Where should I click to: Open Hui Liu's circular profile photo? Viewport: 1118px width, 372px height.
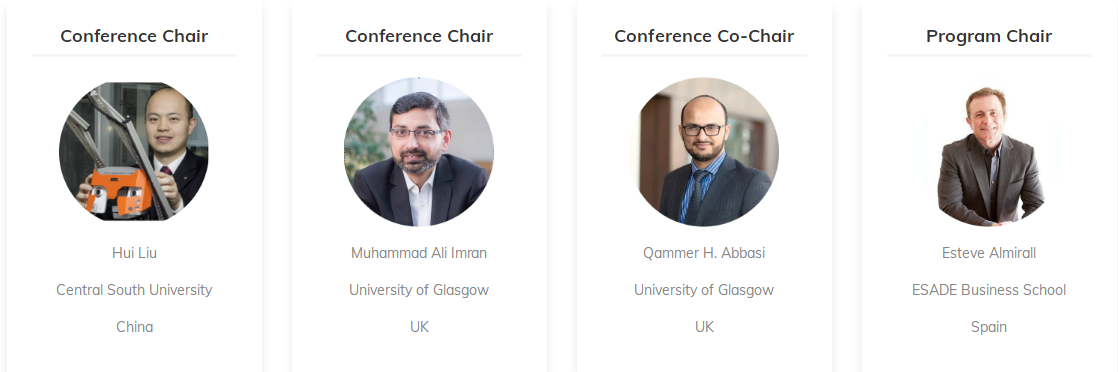[134, 152]
